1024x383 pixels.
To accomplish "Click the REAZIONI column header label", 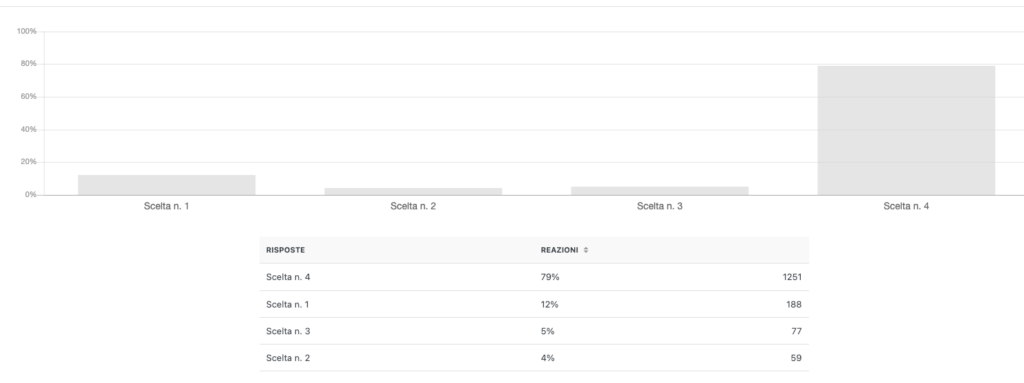I will point(559,250).
